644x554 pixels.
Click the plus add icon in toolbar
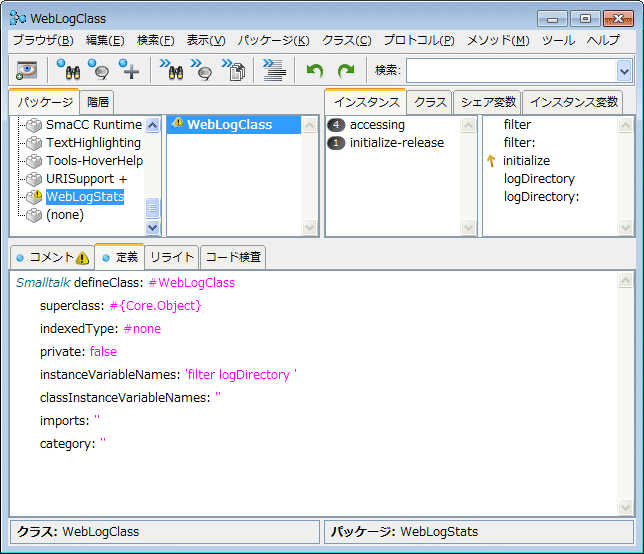point(129,70)
